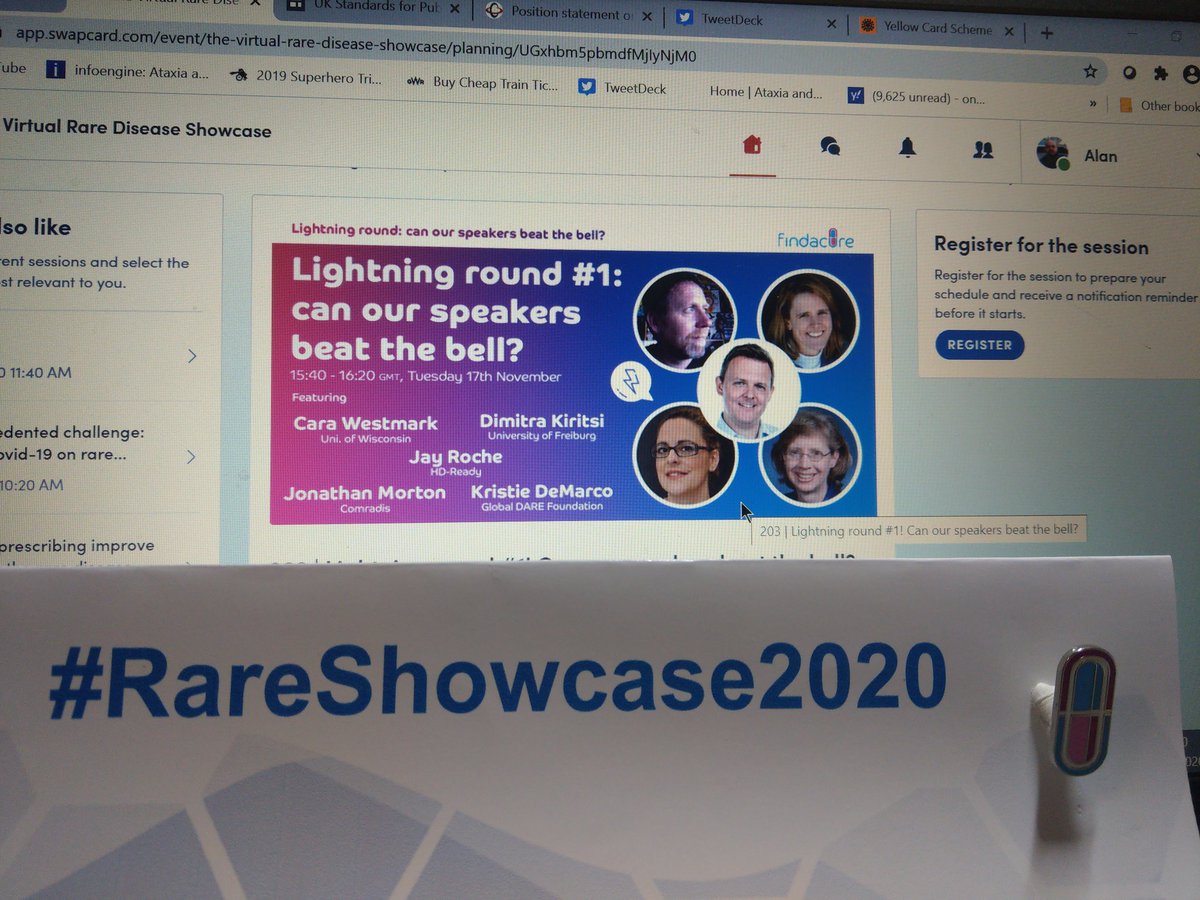Click Cara Westmark speaker name
The image size is (1200, 900).
[x=365, y=423]
